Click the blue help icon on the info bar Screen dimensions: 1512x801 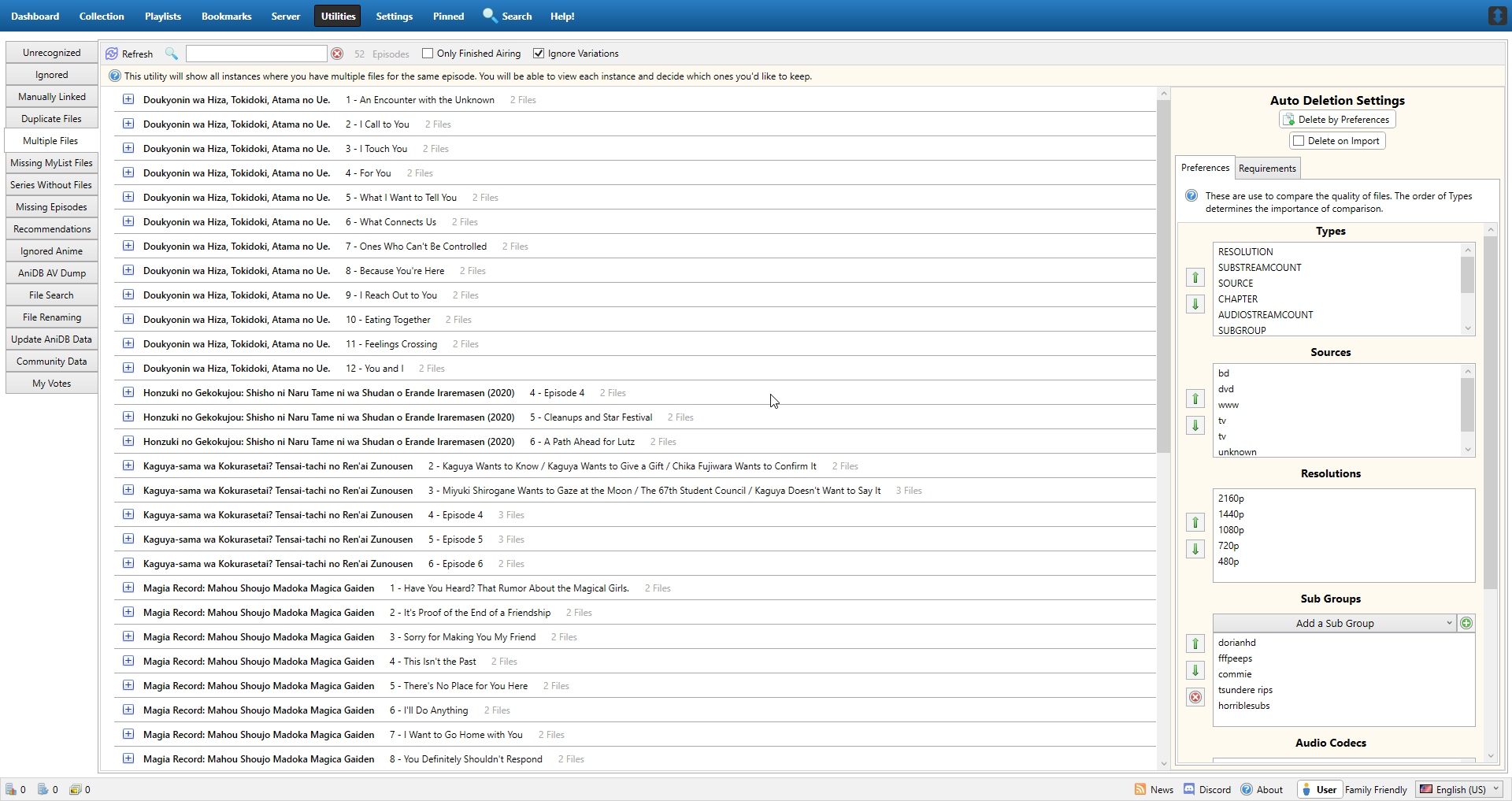click(115, 76)
